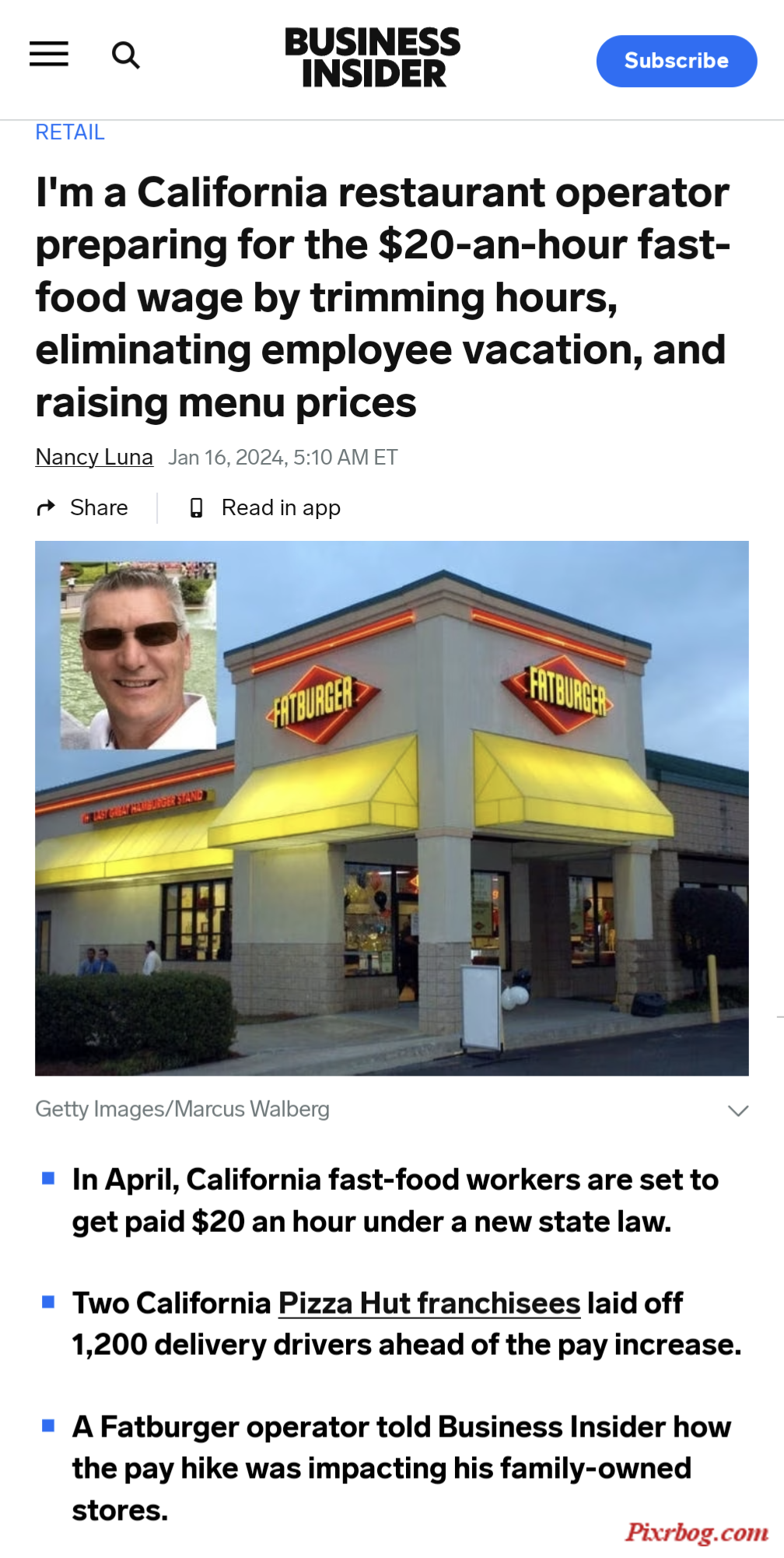
Task: Open the RETAIL category link
Action: click(x=70, y=132)
